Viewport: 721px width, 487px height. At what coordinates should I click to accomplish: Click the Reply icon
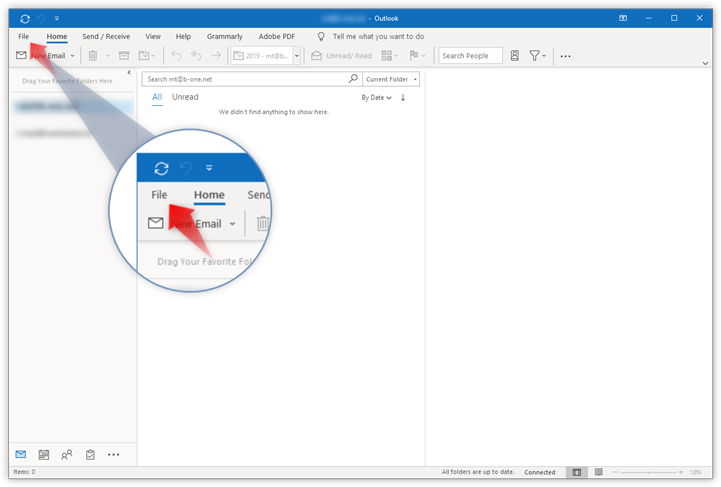[176, 56]
